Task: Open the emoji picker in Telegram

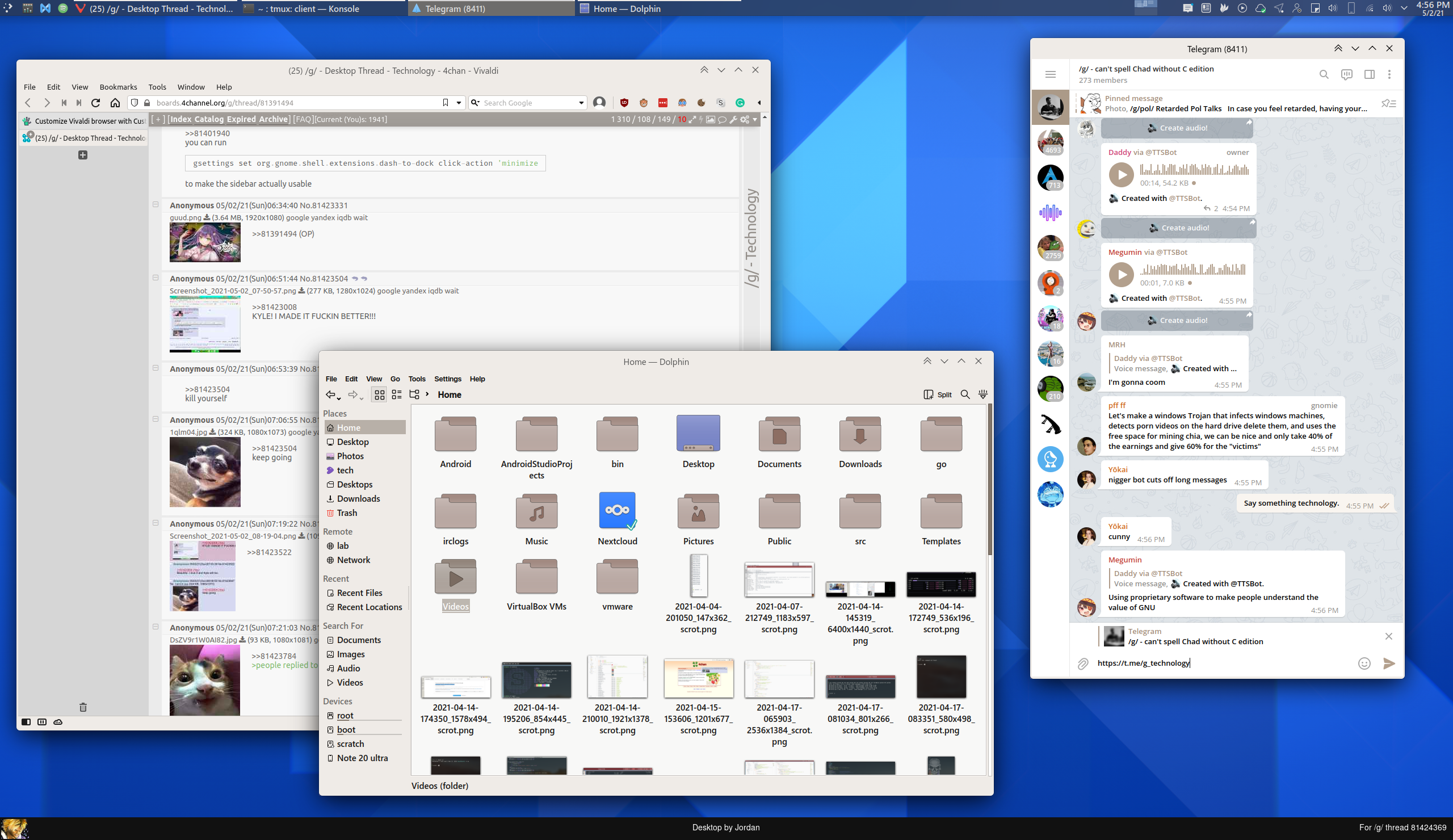Action: click(x=1364, y=663)
